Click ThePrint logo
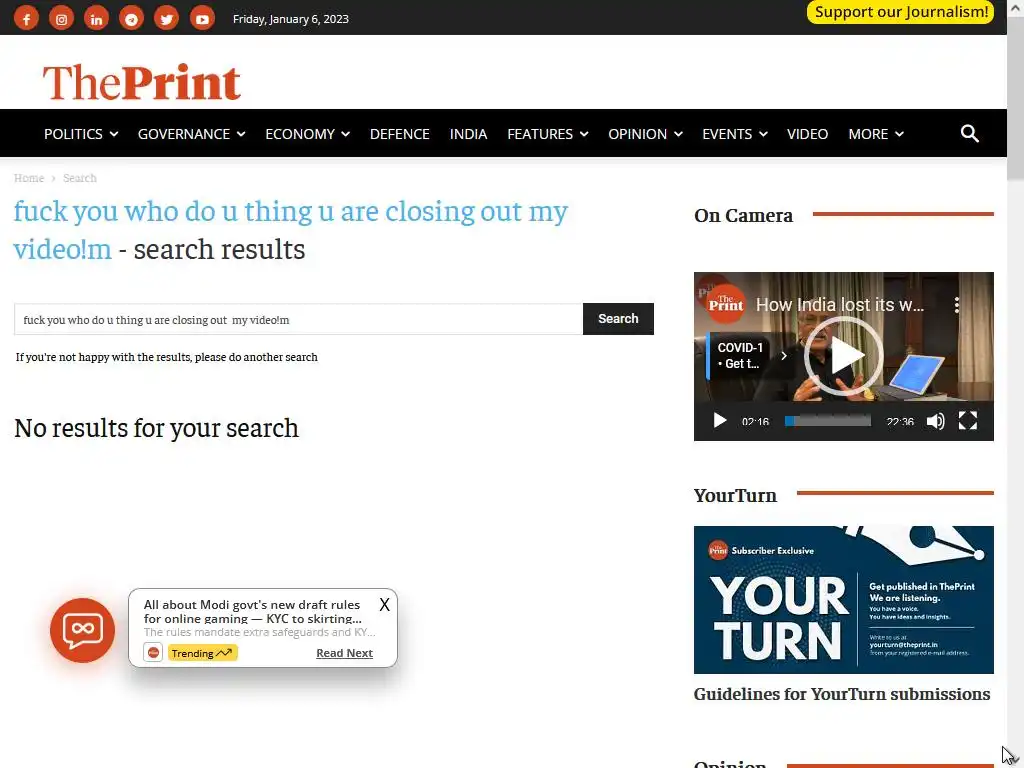The height and width of the screenshot is (768, 1024). pos(142,82)
